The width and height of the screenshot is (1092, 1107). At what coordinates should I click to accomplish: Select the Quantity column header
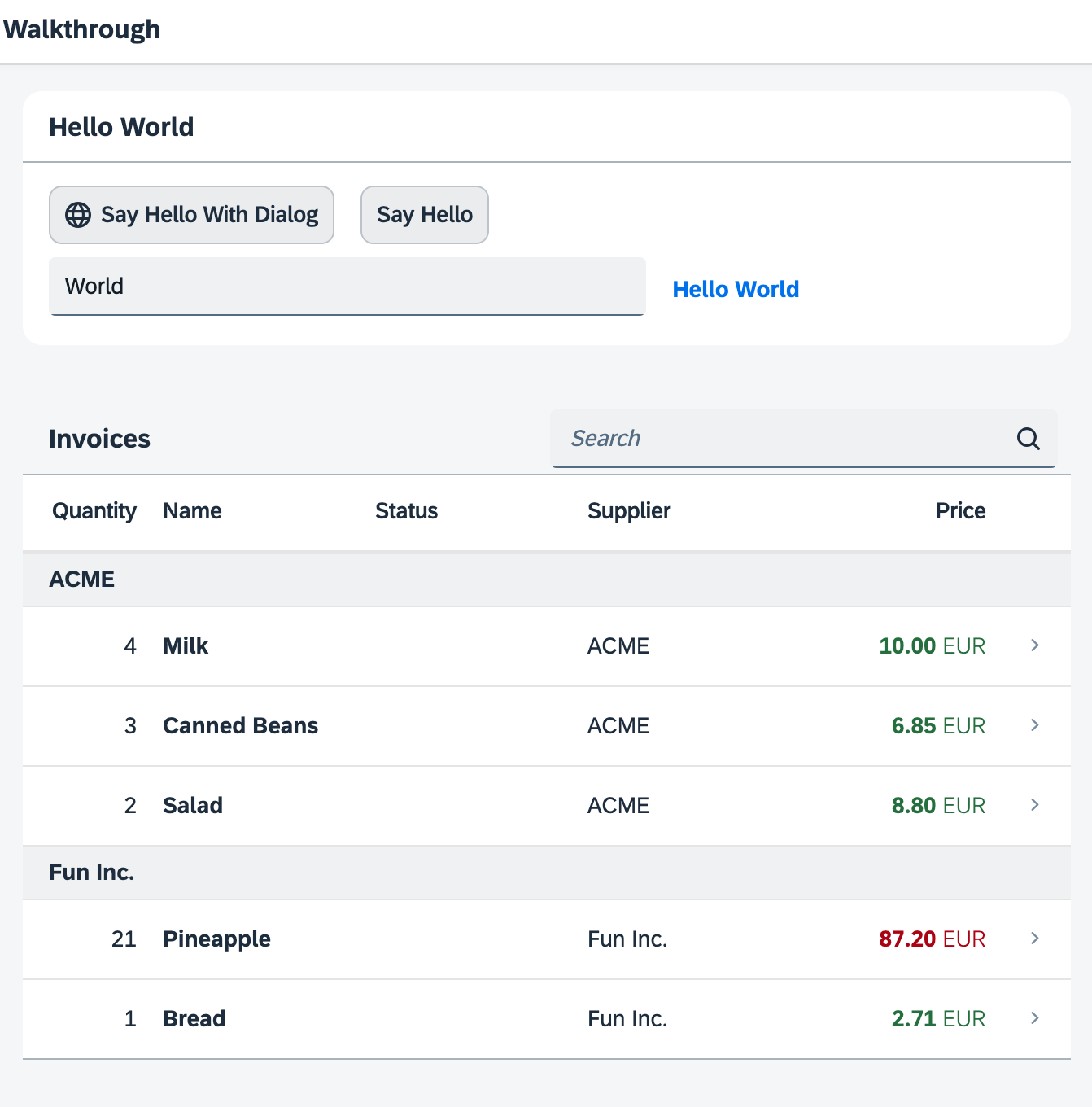[94, 511]
